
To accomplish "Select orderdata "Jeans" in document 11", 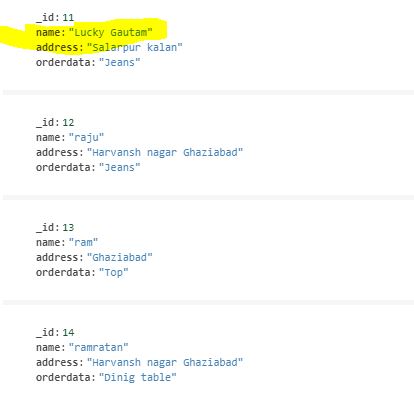I will pyautogui.click(x=120, y=62).
